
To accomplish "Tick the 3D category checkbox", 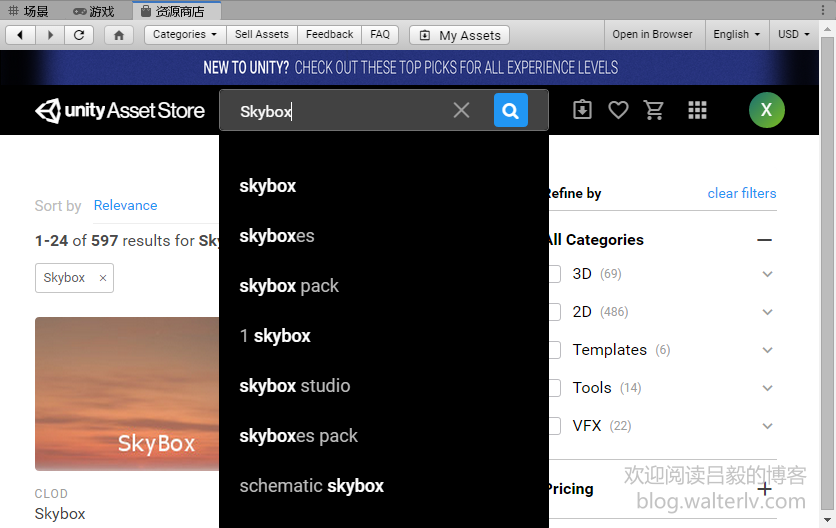I will click(x=553, y=274).
